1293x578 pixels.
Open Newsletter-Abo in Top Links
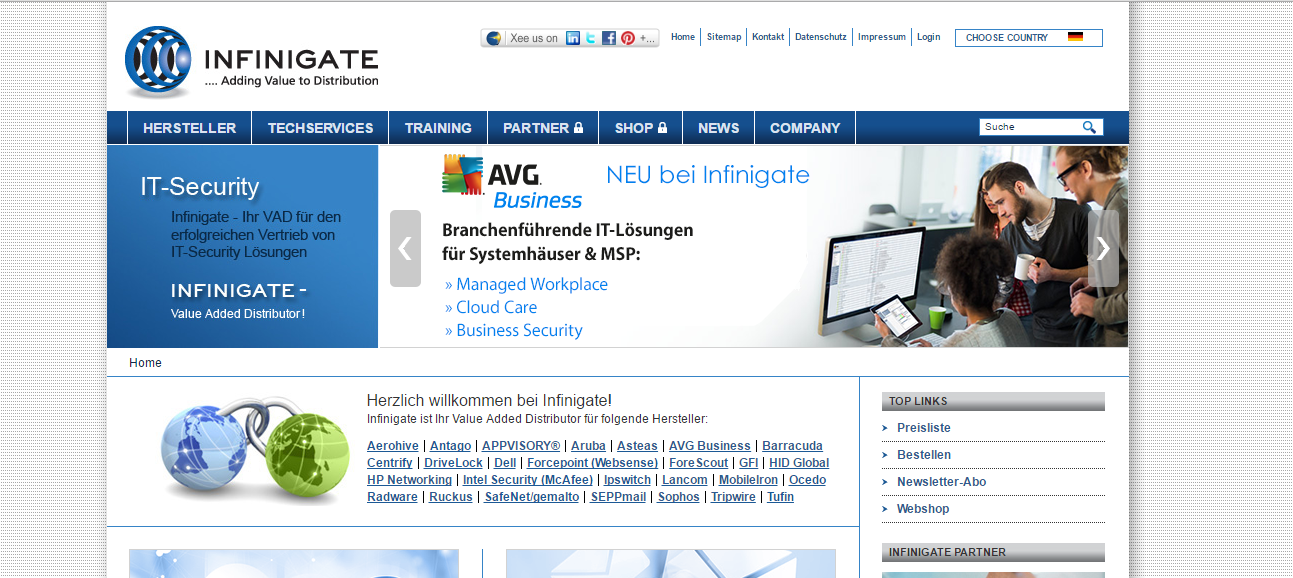tap(941, 482)
